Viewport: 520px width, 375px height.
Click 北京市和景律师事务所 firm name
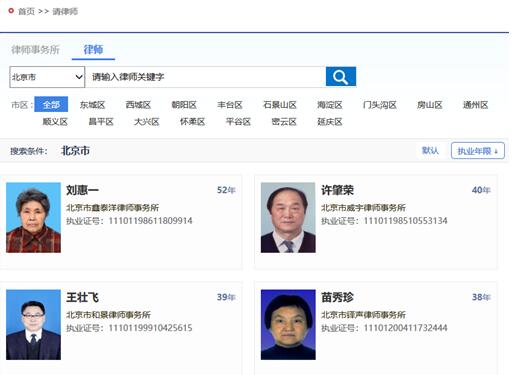[x=108, y=315]
